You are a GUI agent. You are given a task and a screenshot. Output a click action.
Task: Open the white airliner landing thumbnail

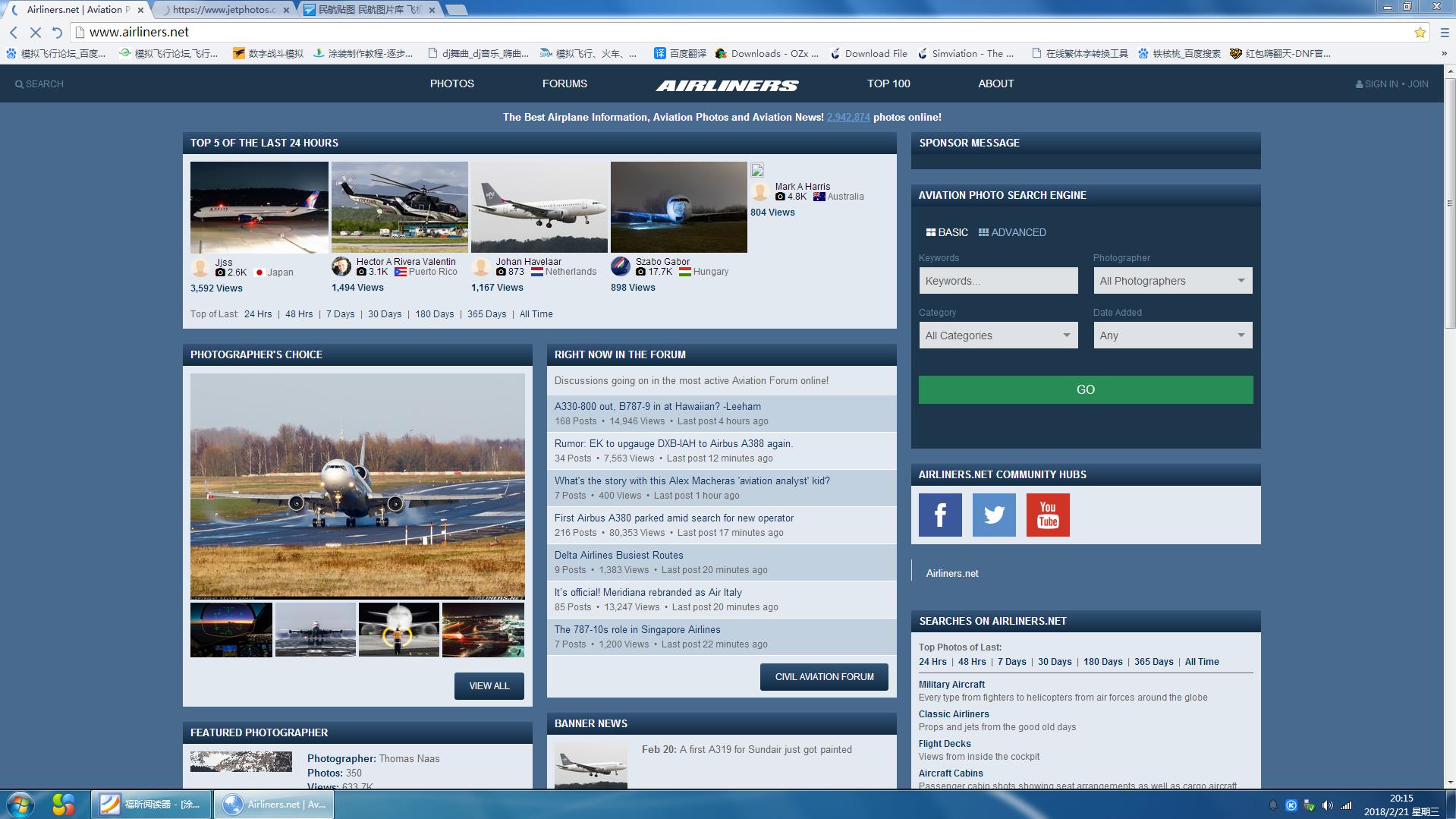point(539,207)
